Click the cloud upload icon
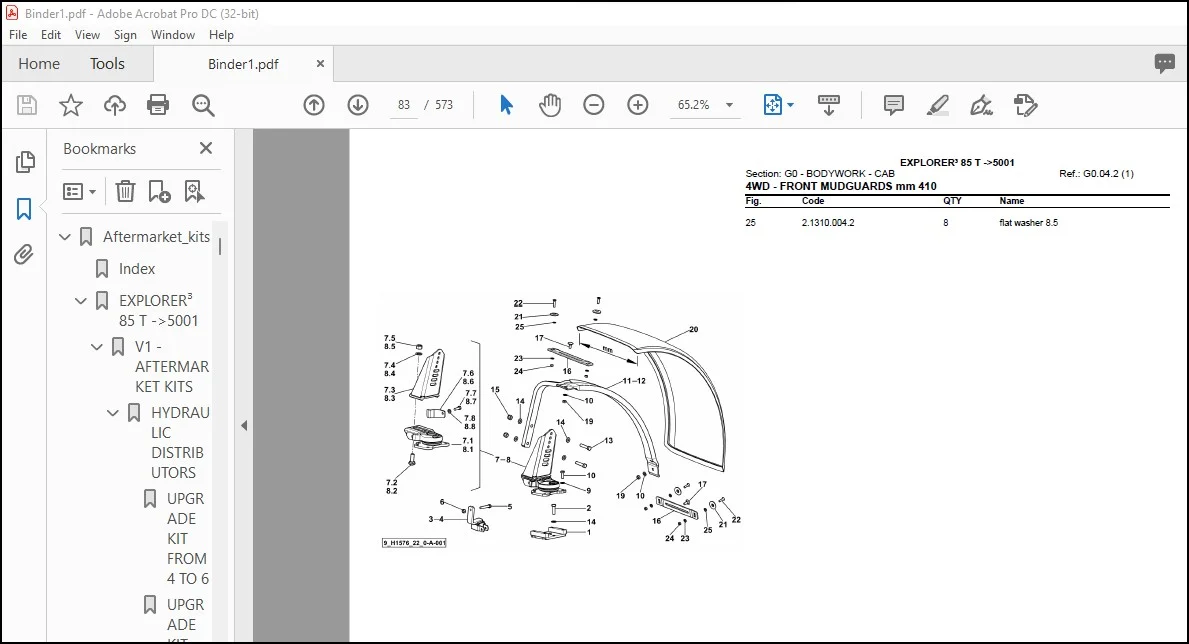Screen dimensions: 1189x644 [x=115, y=105]
